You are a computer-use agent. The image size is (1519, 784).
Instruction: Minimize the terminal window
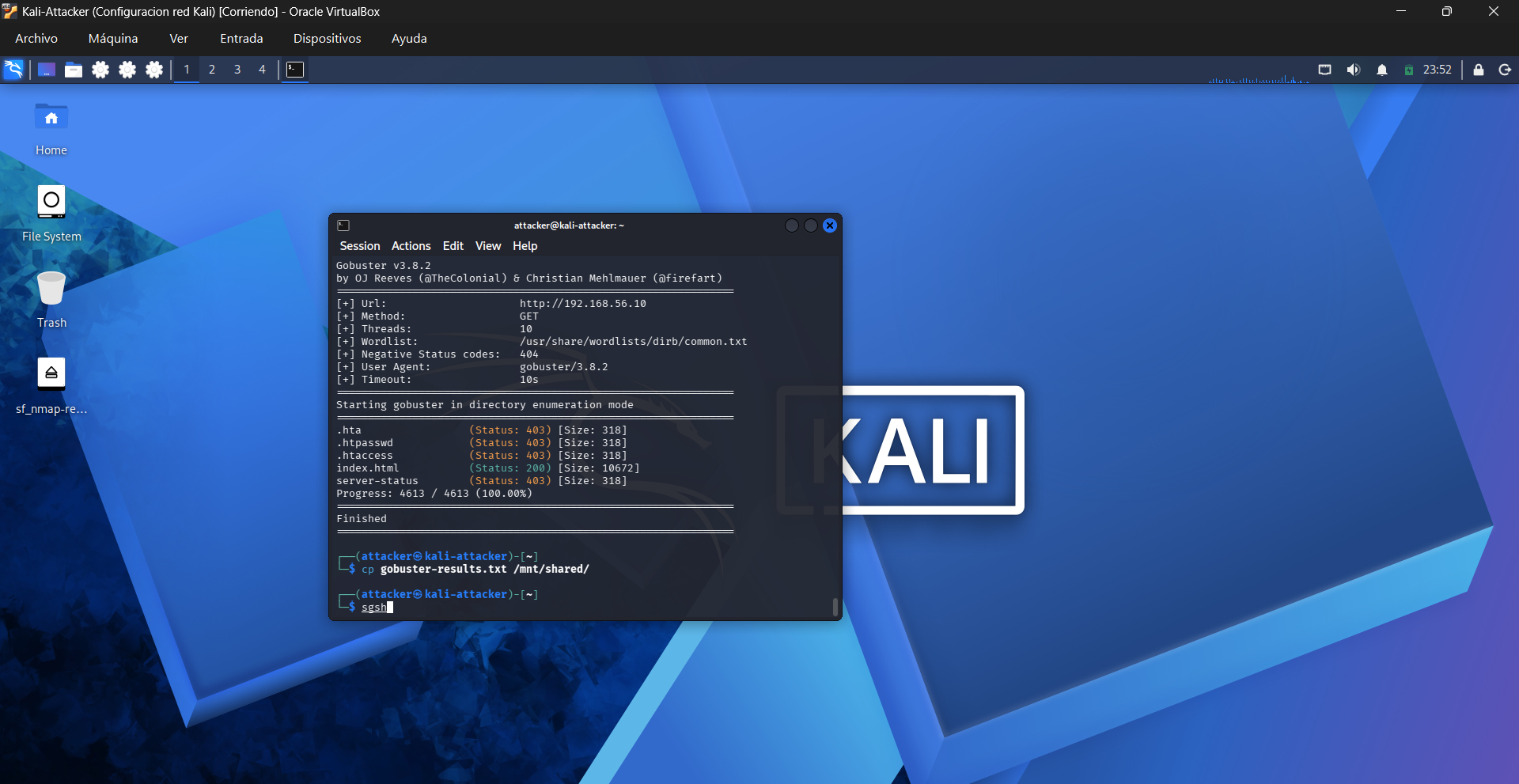pyautogui.click(x=791, y=225)
